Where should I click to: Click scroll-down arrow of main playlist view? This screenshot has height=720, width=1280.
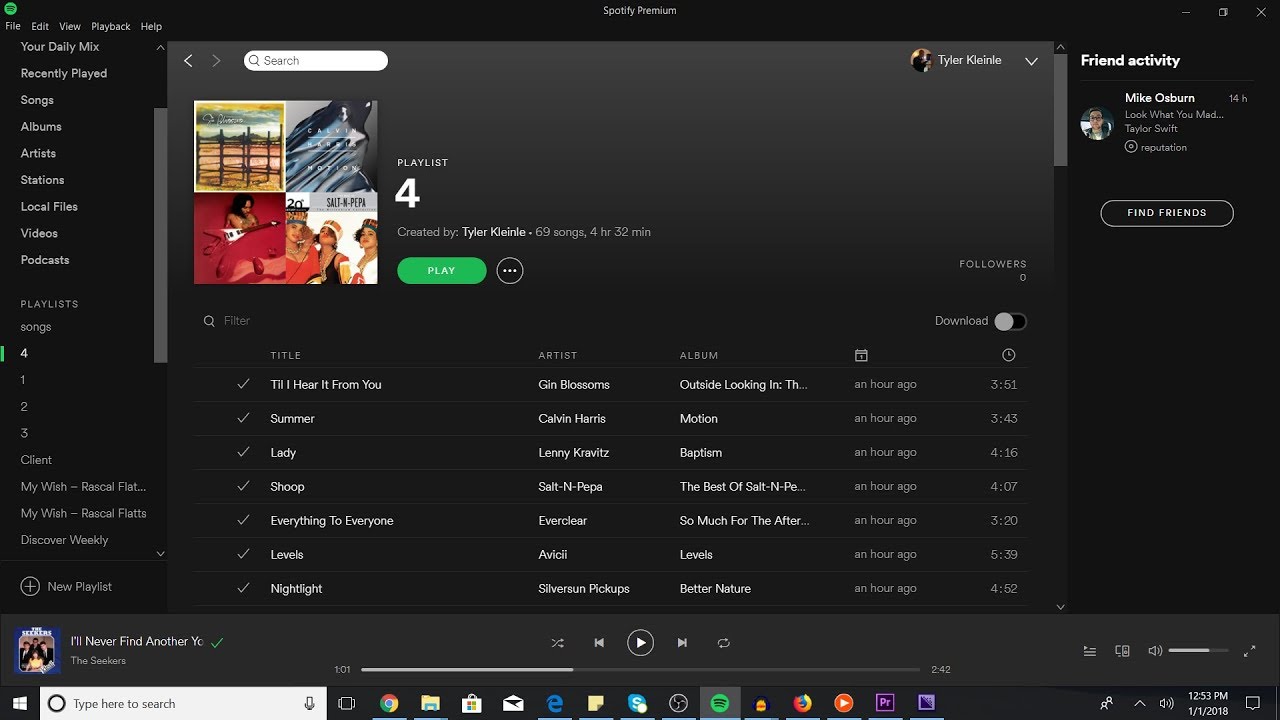pyautogui.click(x=1061, y=607)
